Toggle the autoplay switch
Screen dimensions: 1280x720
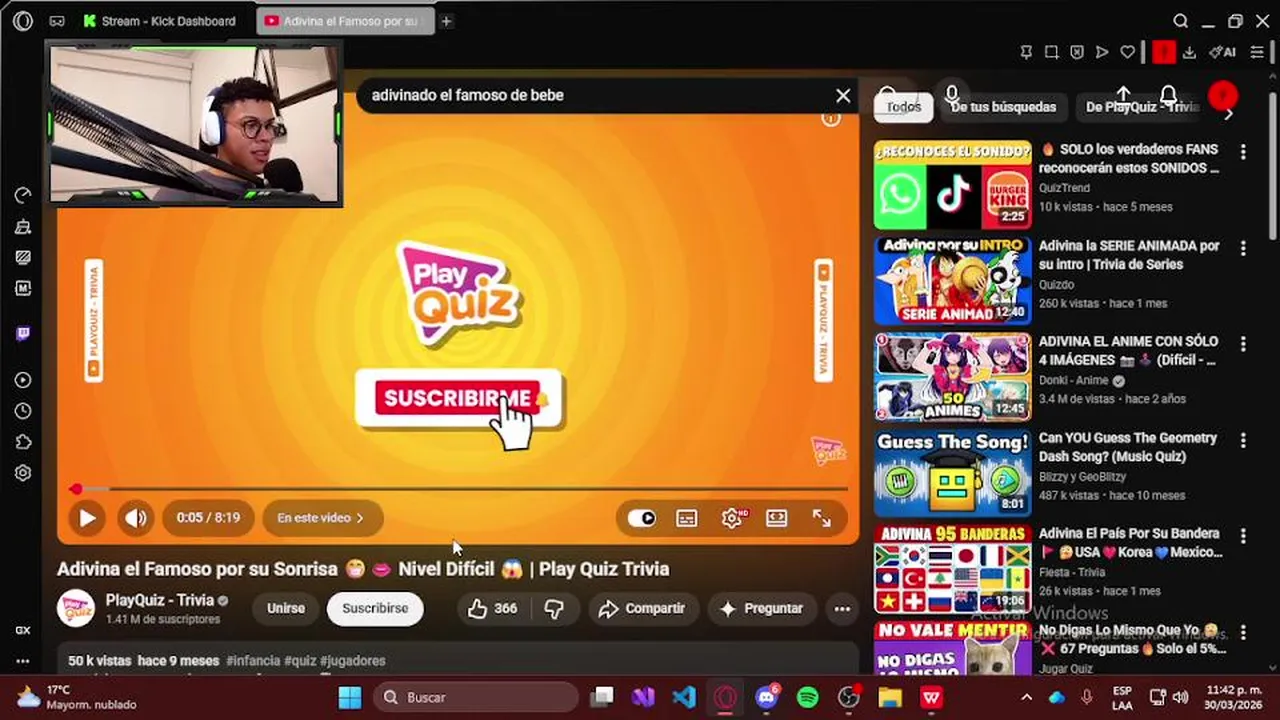641,518
